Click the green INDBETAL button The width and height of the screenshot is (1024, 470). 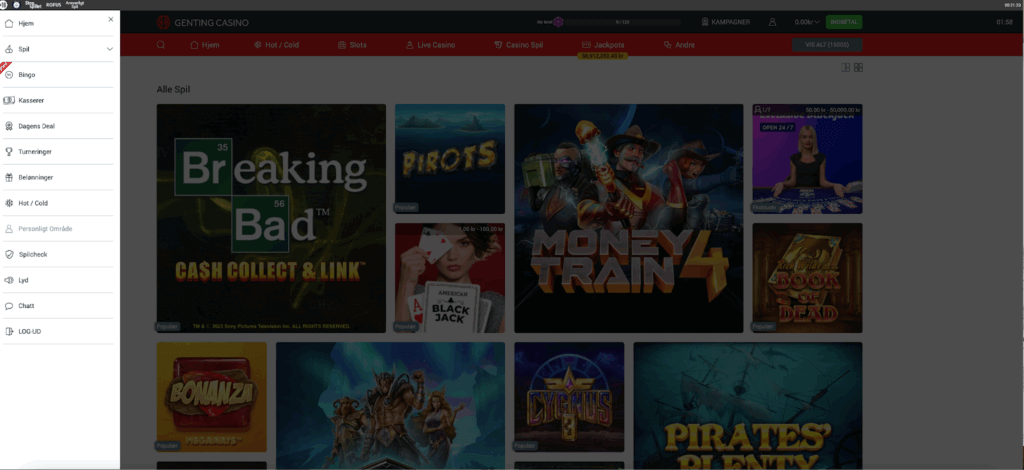844,22
